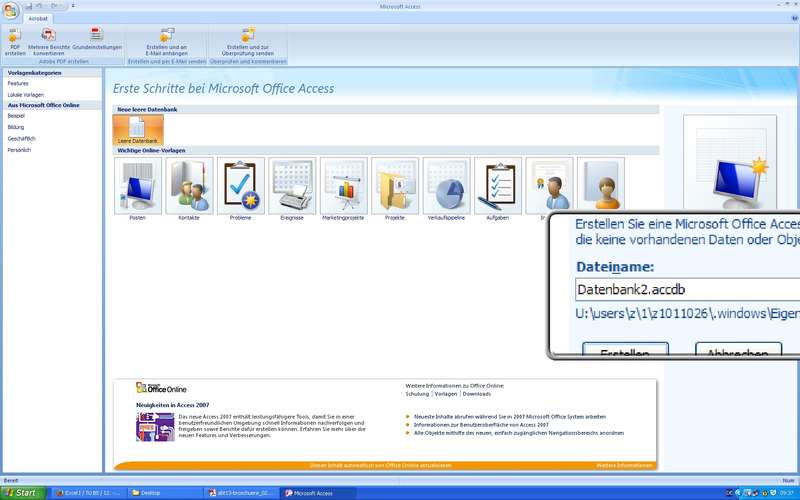Open link Informationen zur Benutzeroberfläche von Access 2007
This screenshot has width=800, height=500.
click(481, 424)
